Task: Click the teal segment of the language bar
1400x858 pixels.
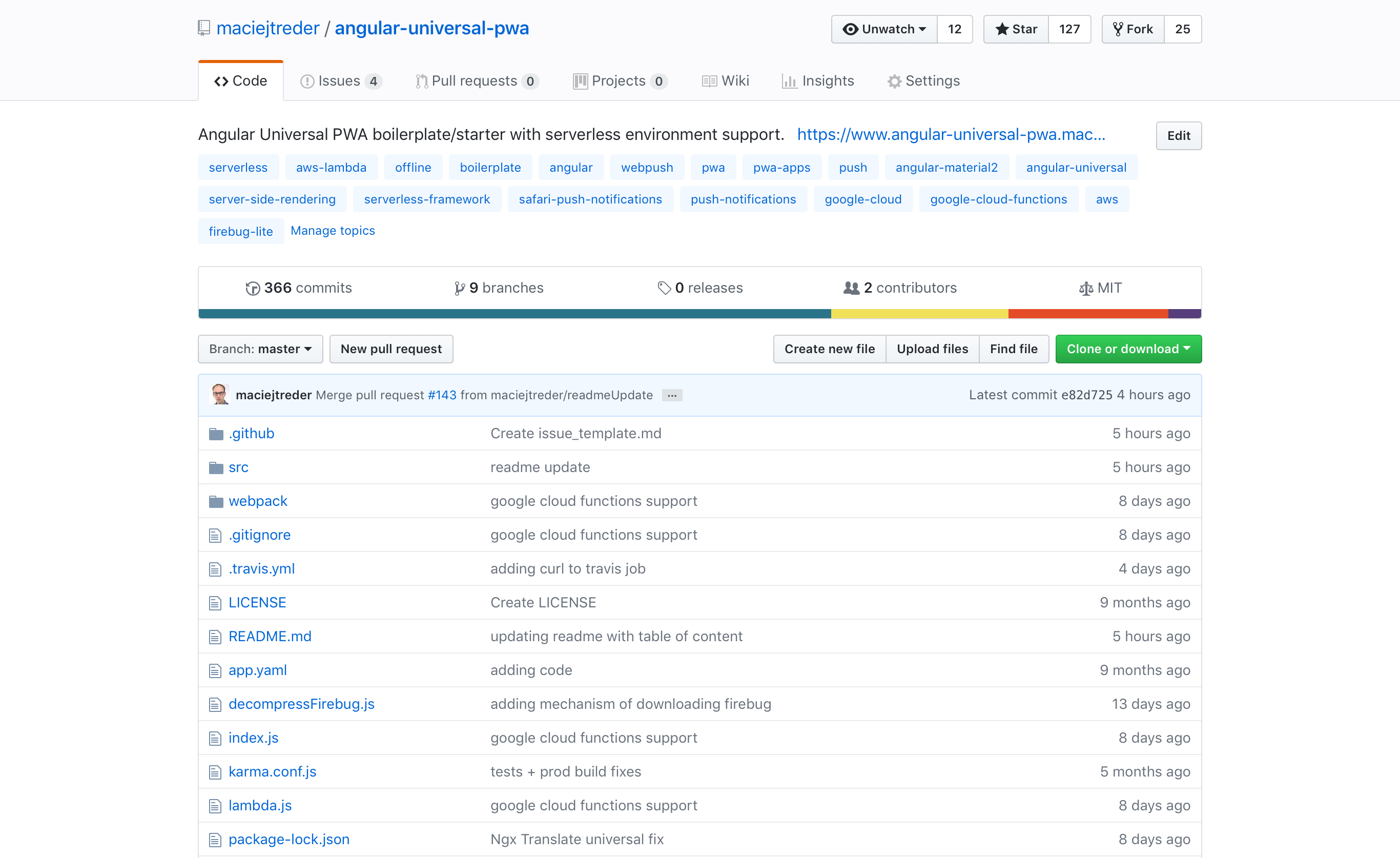Action: [515, 314]
